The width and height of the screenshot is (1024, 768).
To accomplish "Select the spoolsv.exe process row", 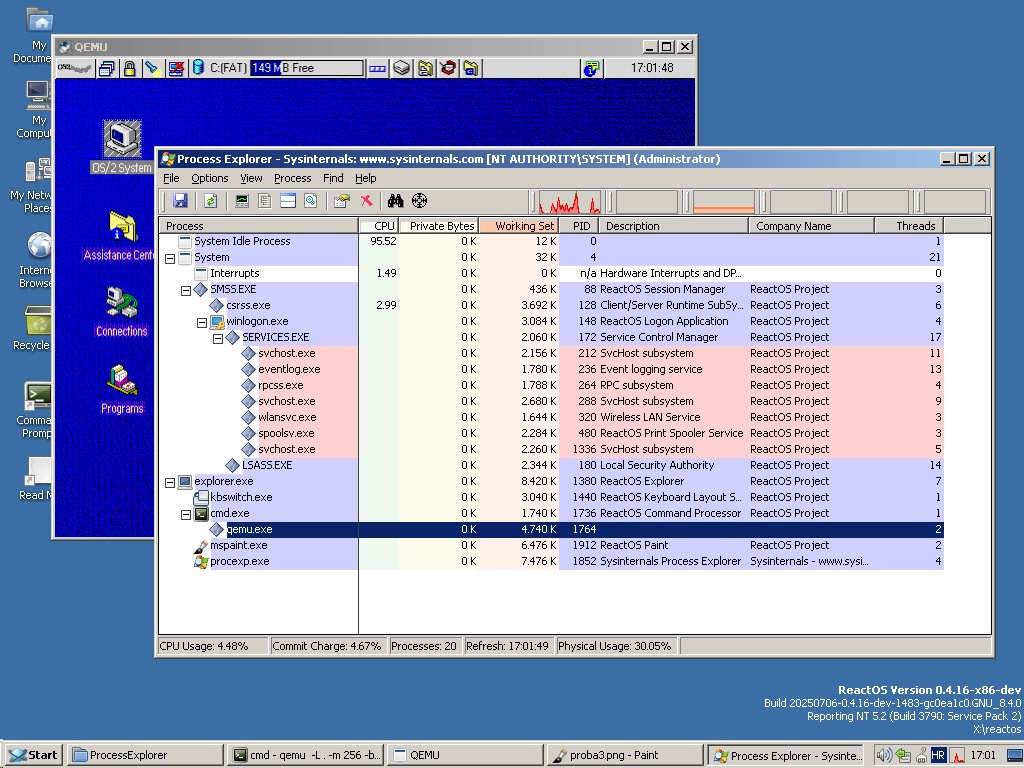I will click(551, 434).
